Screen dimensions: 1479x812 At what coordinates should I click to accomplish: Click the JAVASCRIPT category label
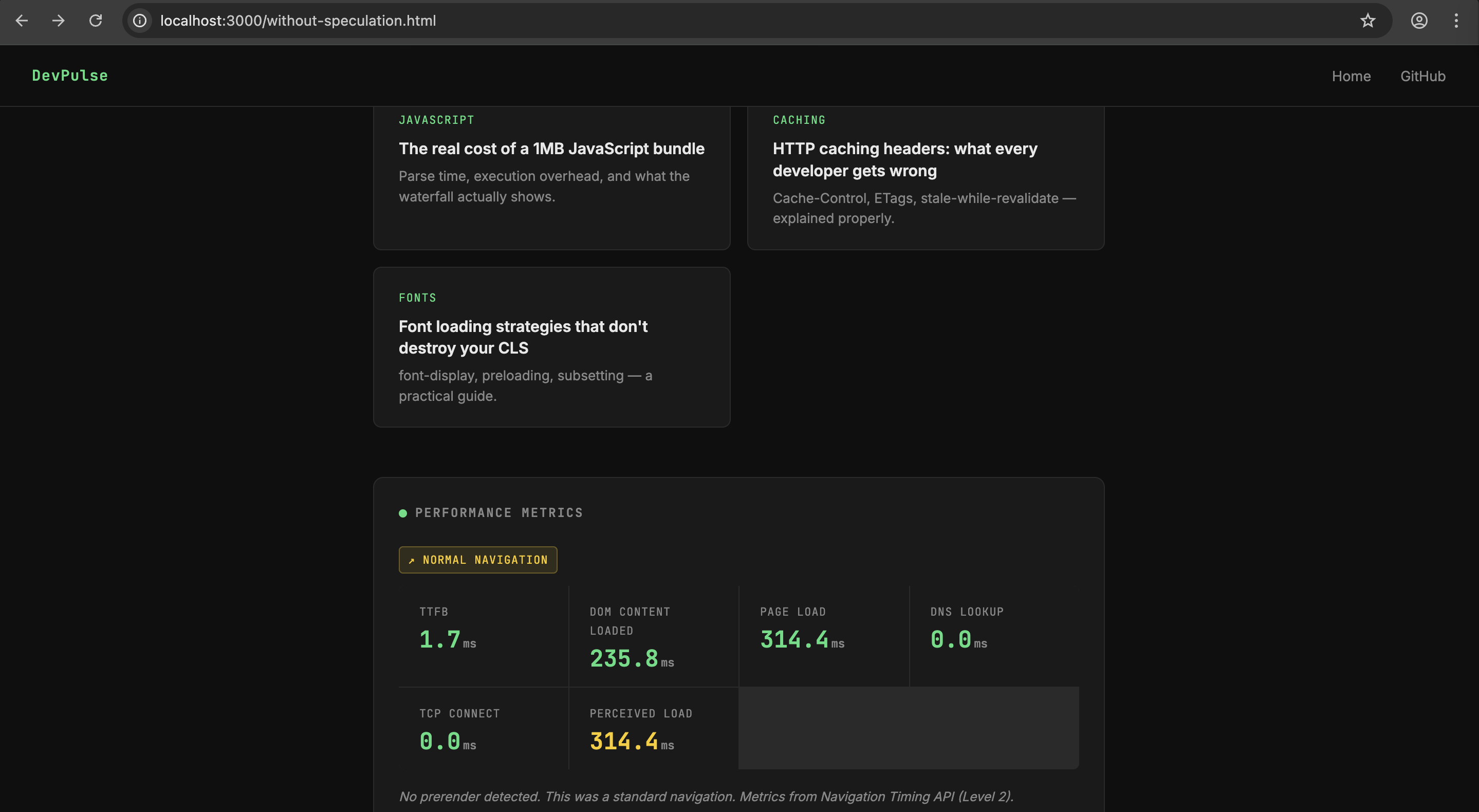(436, 120)
